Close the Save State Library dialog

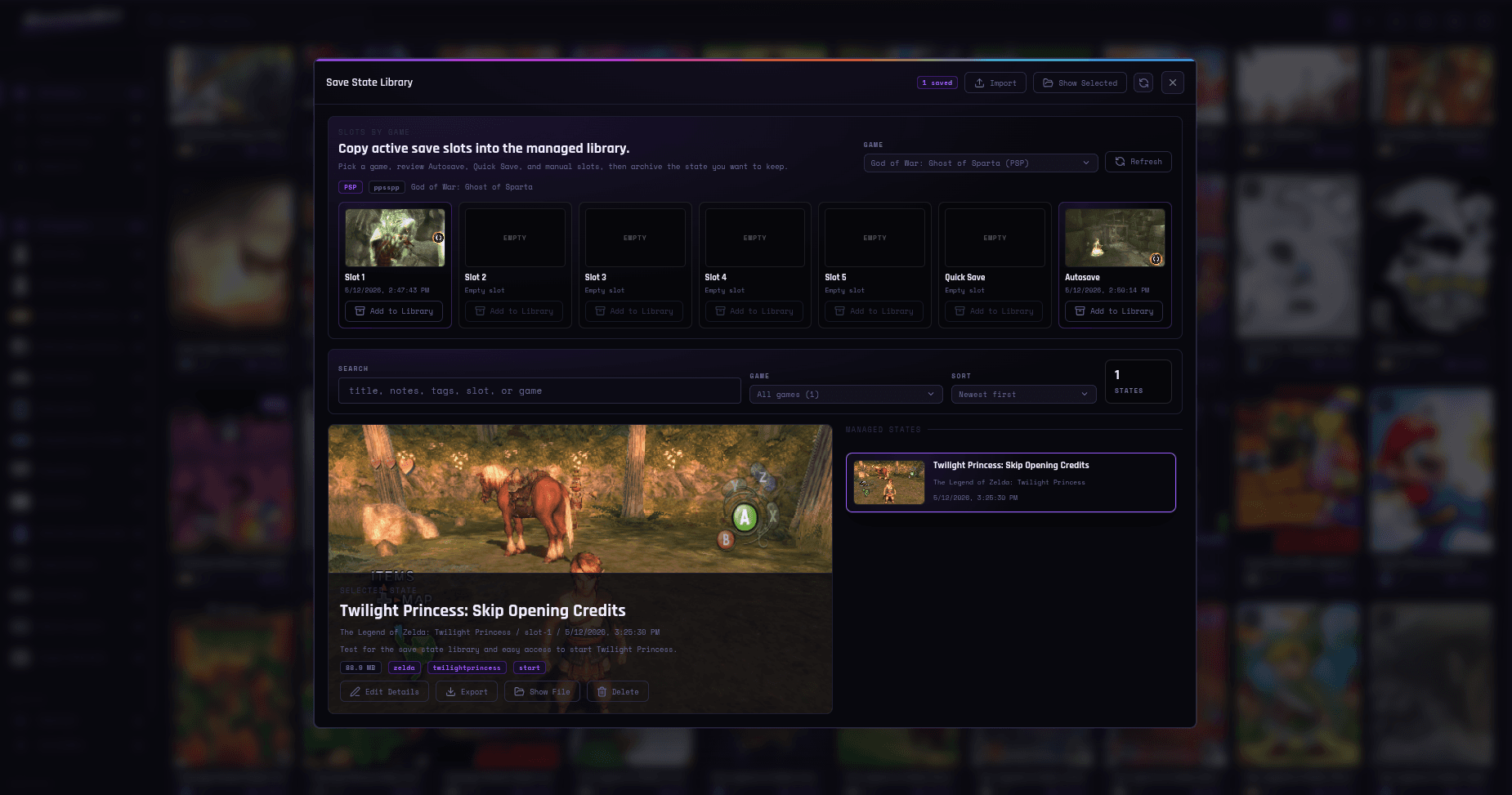(1173, 83)
